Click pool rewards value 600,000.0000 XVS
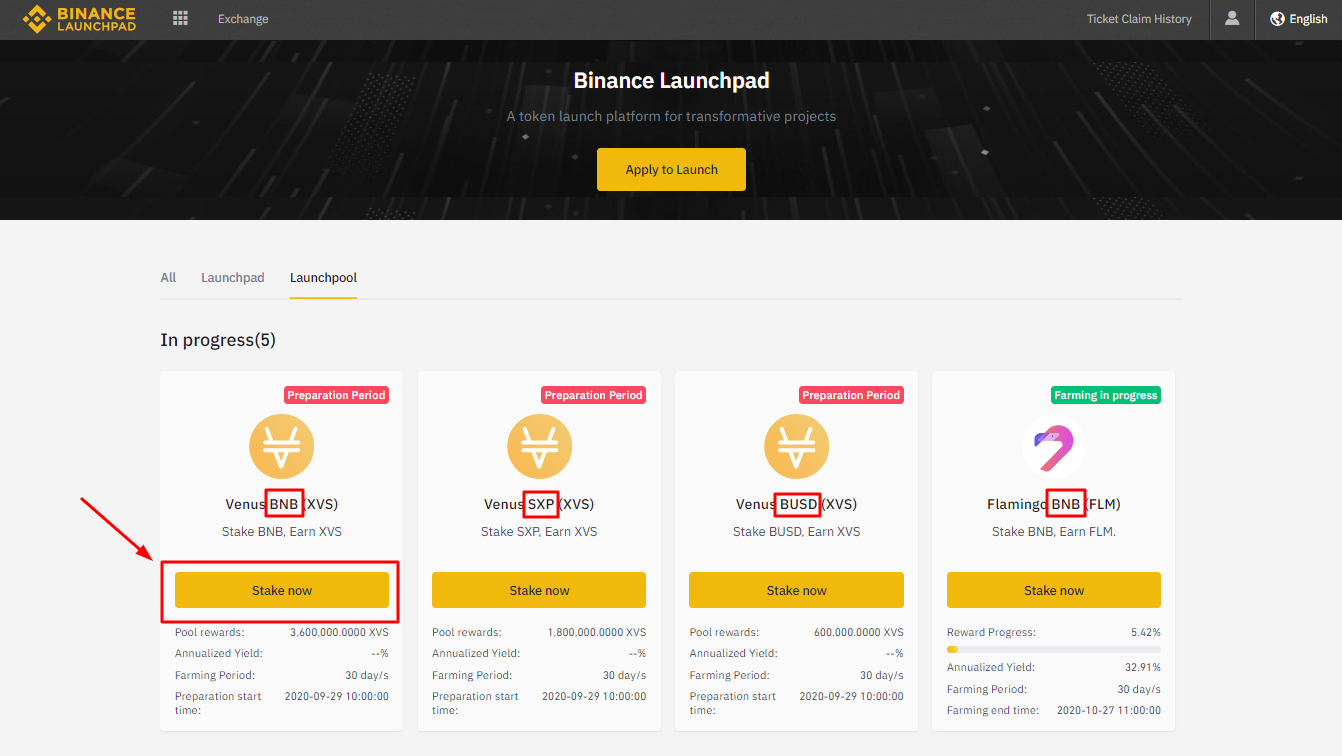 (858, 633)
